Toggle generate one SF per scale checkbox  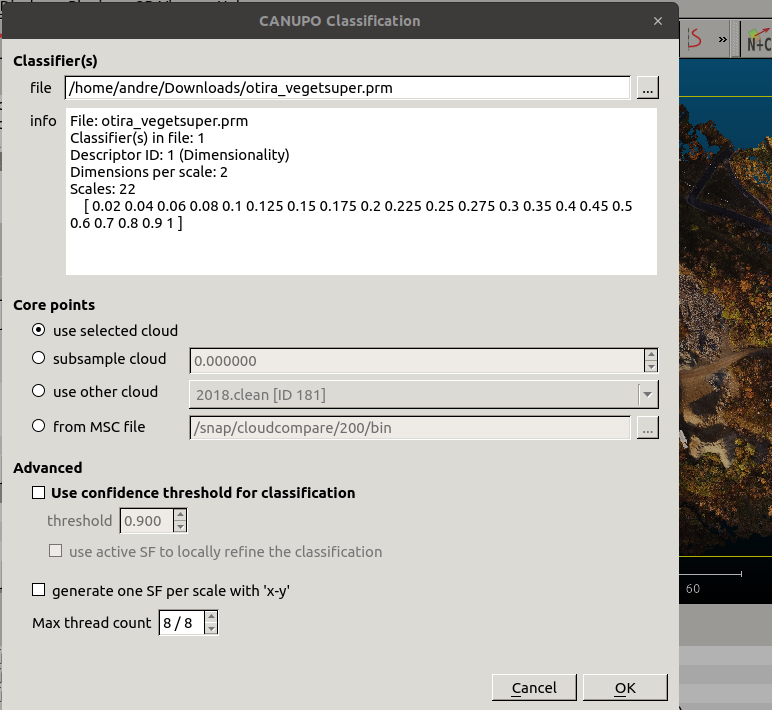[x=39, y=590]
